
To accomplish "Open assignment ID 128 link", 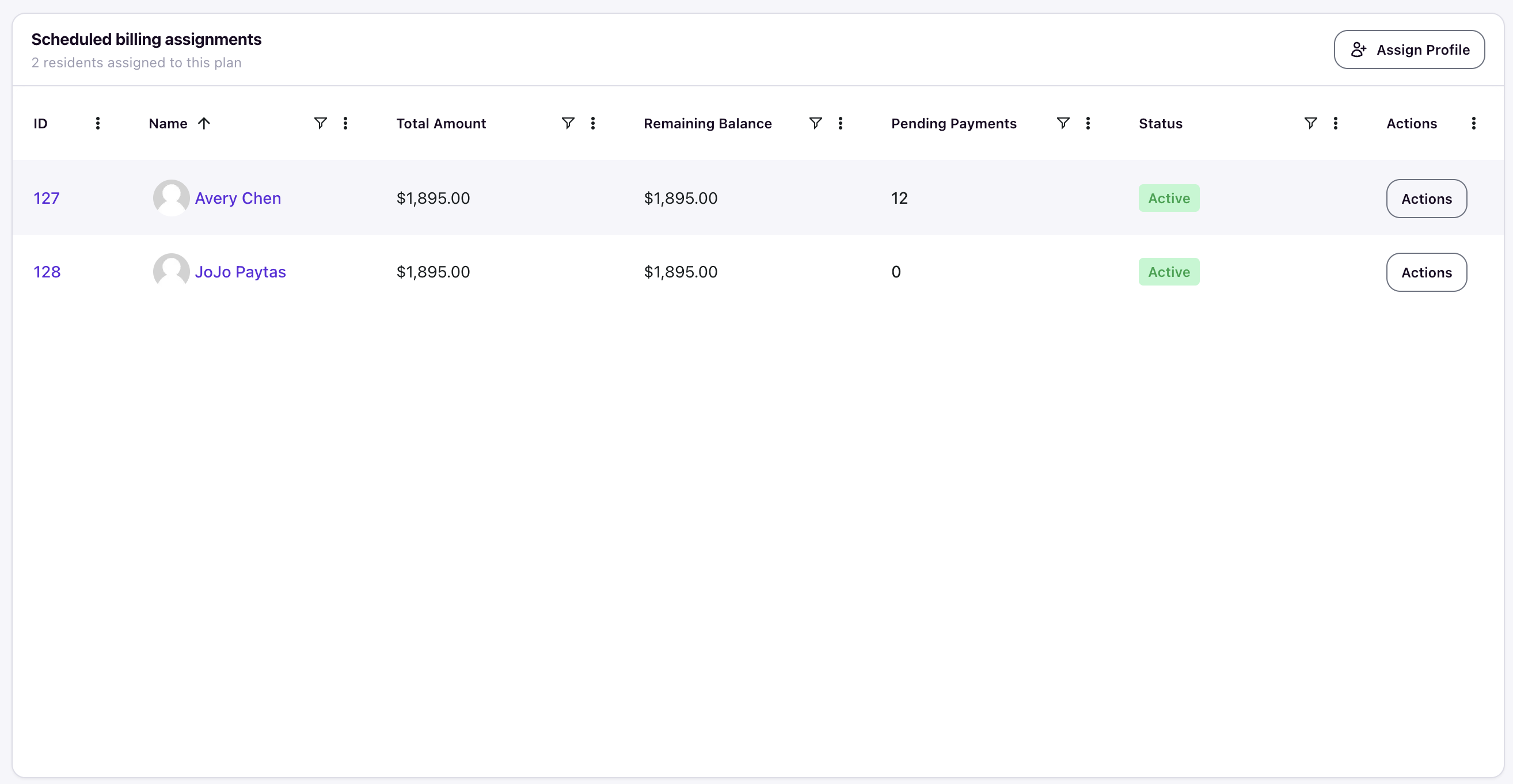I will tap(47, 272).
